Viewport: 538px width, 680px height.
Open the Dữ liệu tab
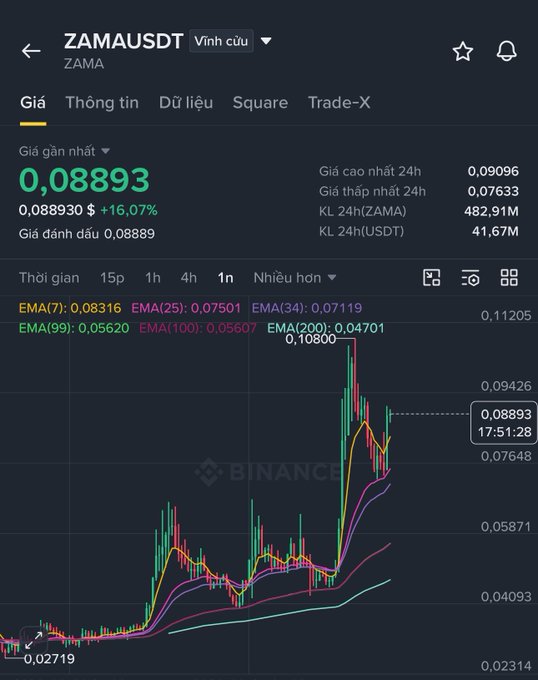(x=186, y=103)
